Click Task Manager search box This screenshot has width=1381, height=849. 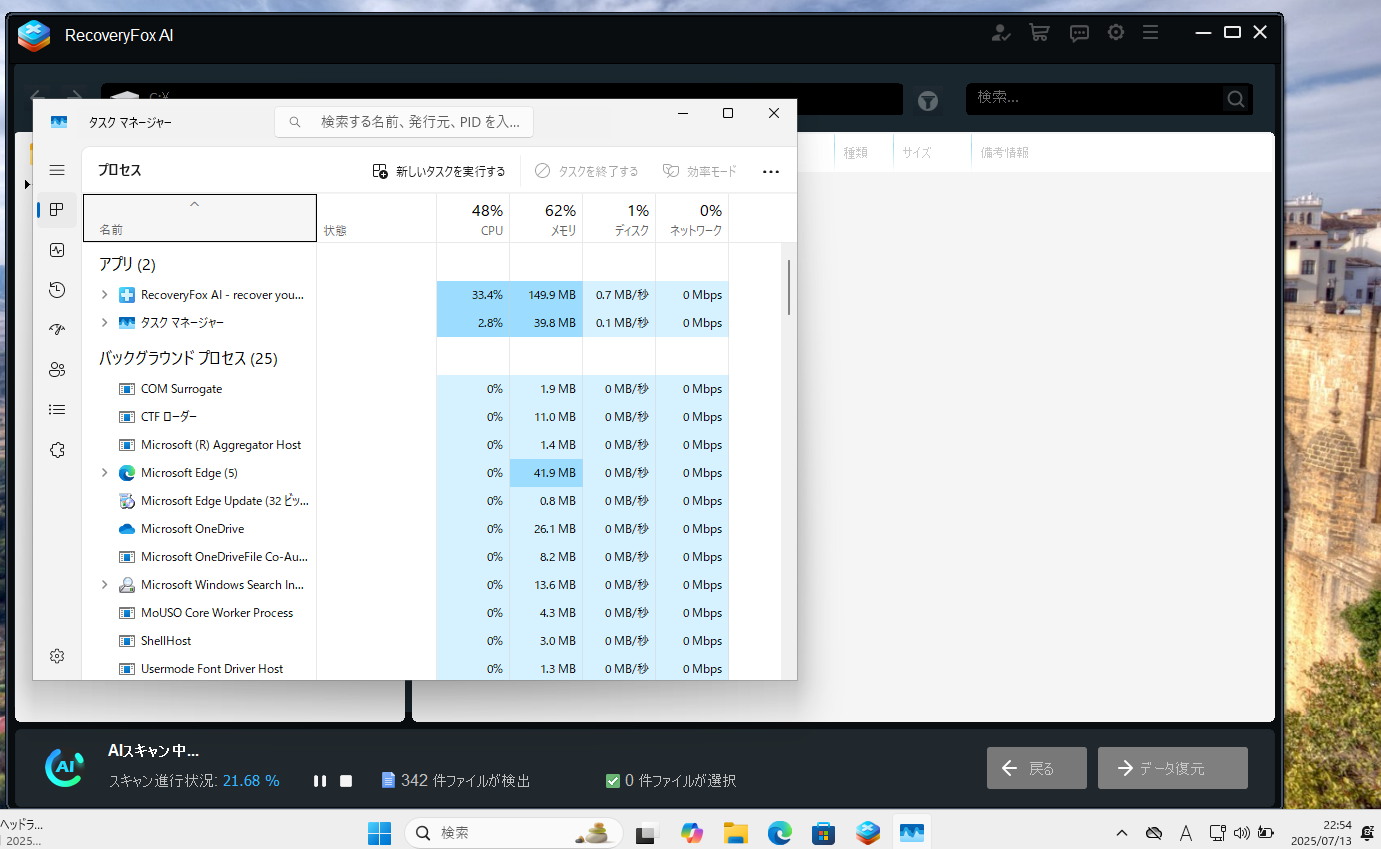coord(404,122)
